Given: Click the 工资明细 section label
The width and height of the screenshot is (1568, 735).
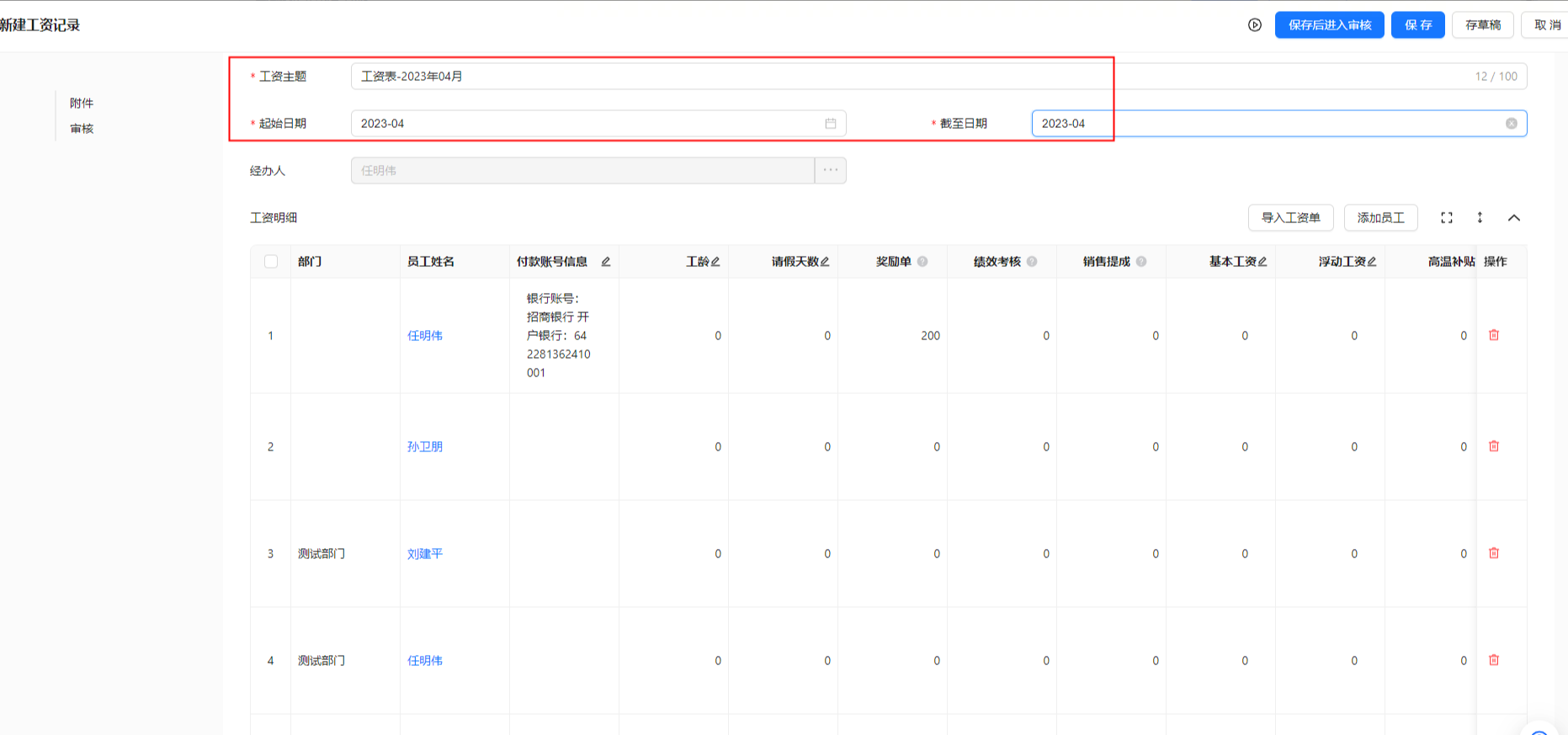Looking at the screenshot, I should (x=274, y=218).
